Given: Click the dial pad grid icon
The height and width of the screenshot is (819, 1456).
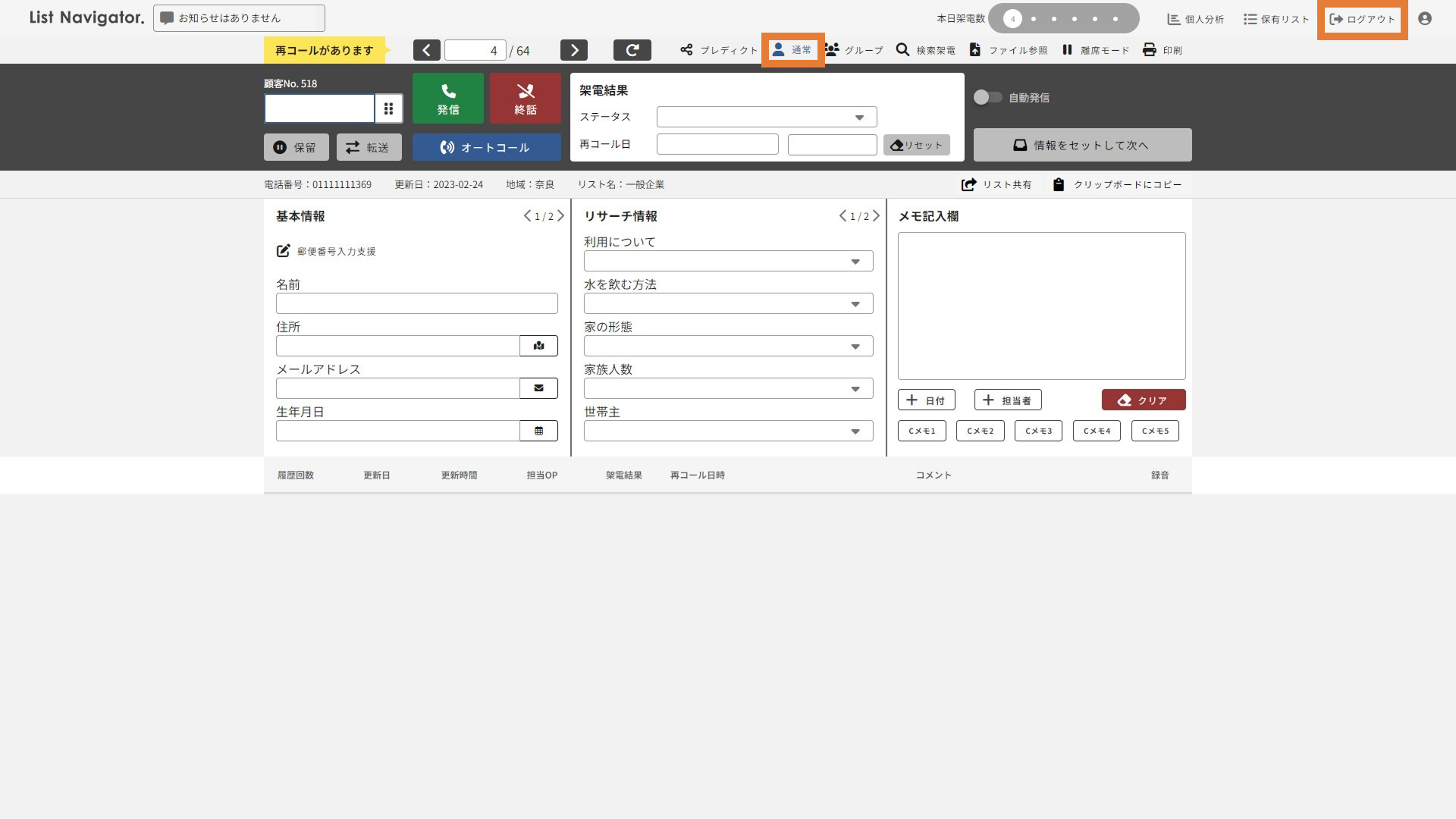Looking at the screenshot, I should pyautogui.click(x=388, y=108).
